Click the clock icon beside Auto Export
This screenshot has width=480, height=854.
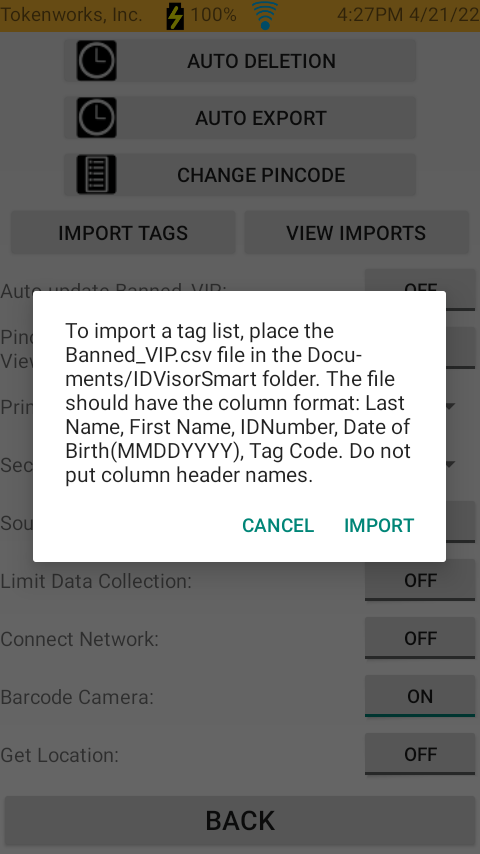coord(96,118)
